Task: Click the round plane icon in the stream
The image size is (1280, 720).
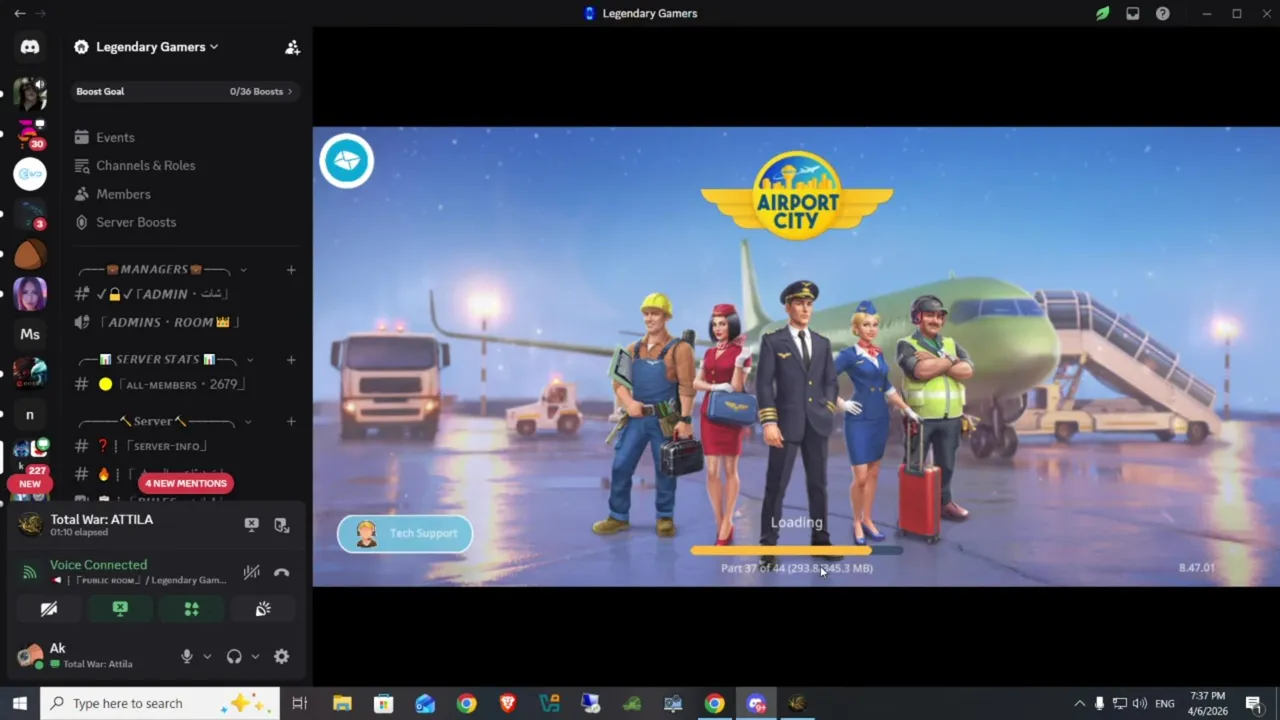Action: click(x=346, y=161)
